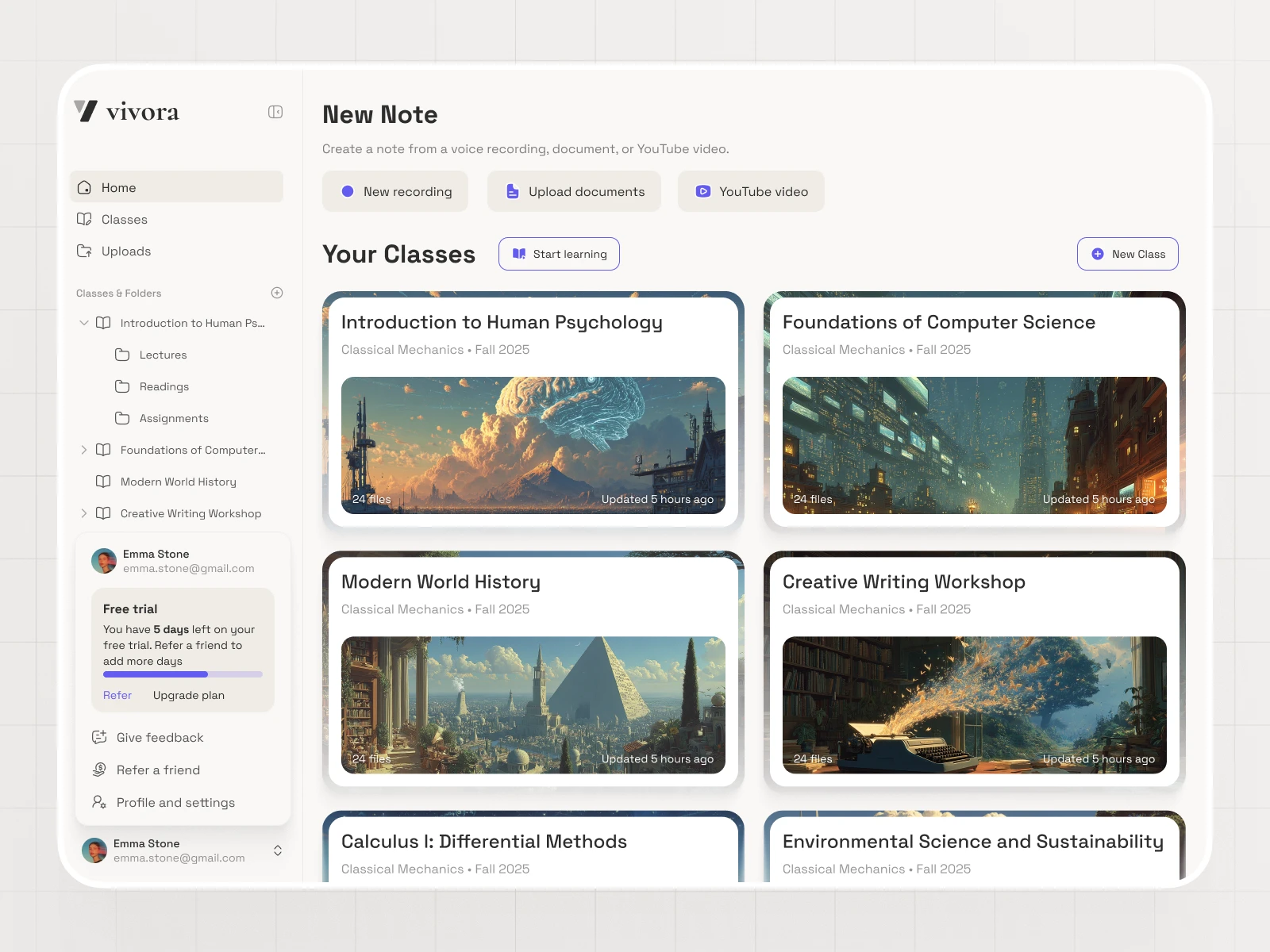Viewport: 1270px width, 952px height.
Task: Click Emma Stone avatar in popup card
Action: click(104, 561)
